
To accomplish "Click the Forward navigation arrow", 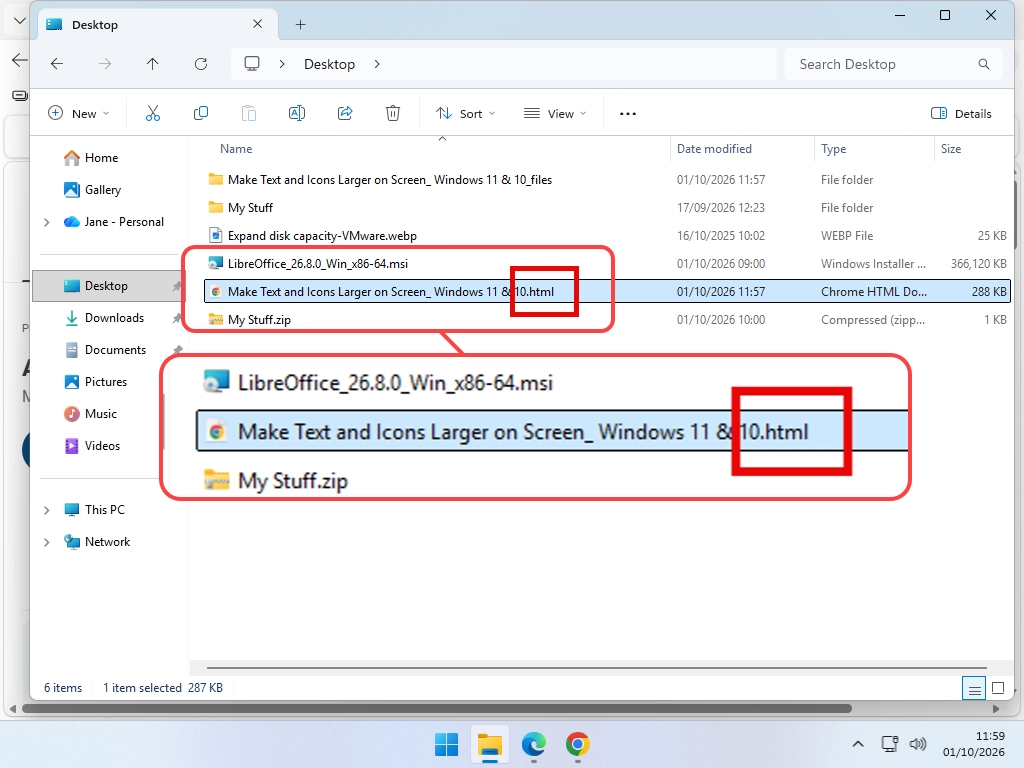I will tap(104, 64).
